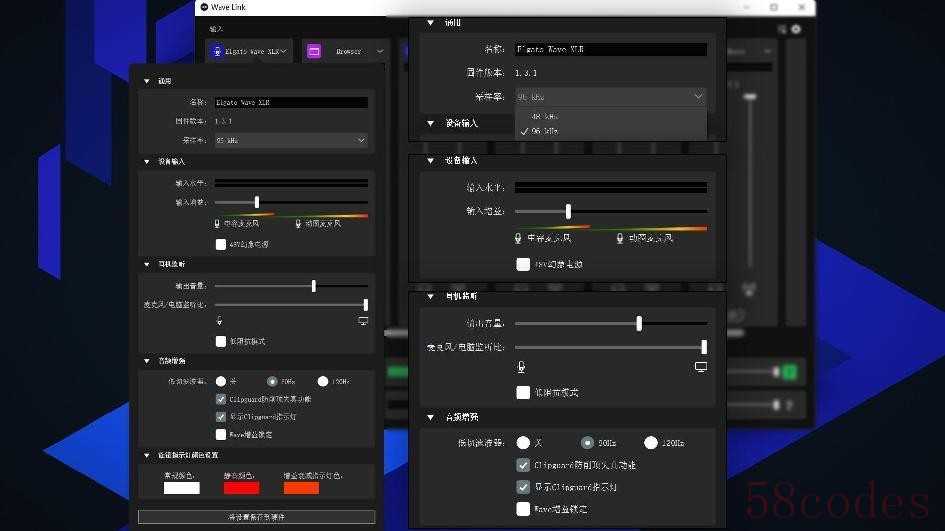This screenshot has height=531, width=945.
Task: Click the icon left of the settings gear
Action: pos(782,29)
